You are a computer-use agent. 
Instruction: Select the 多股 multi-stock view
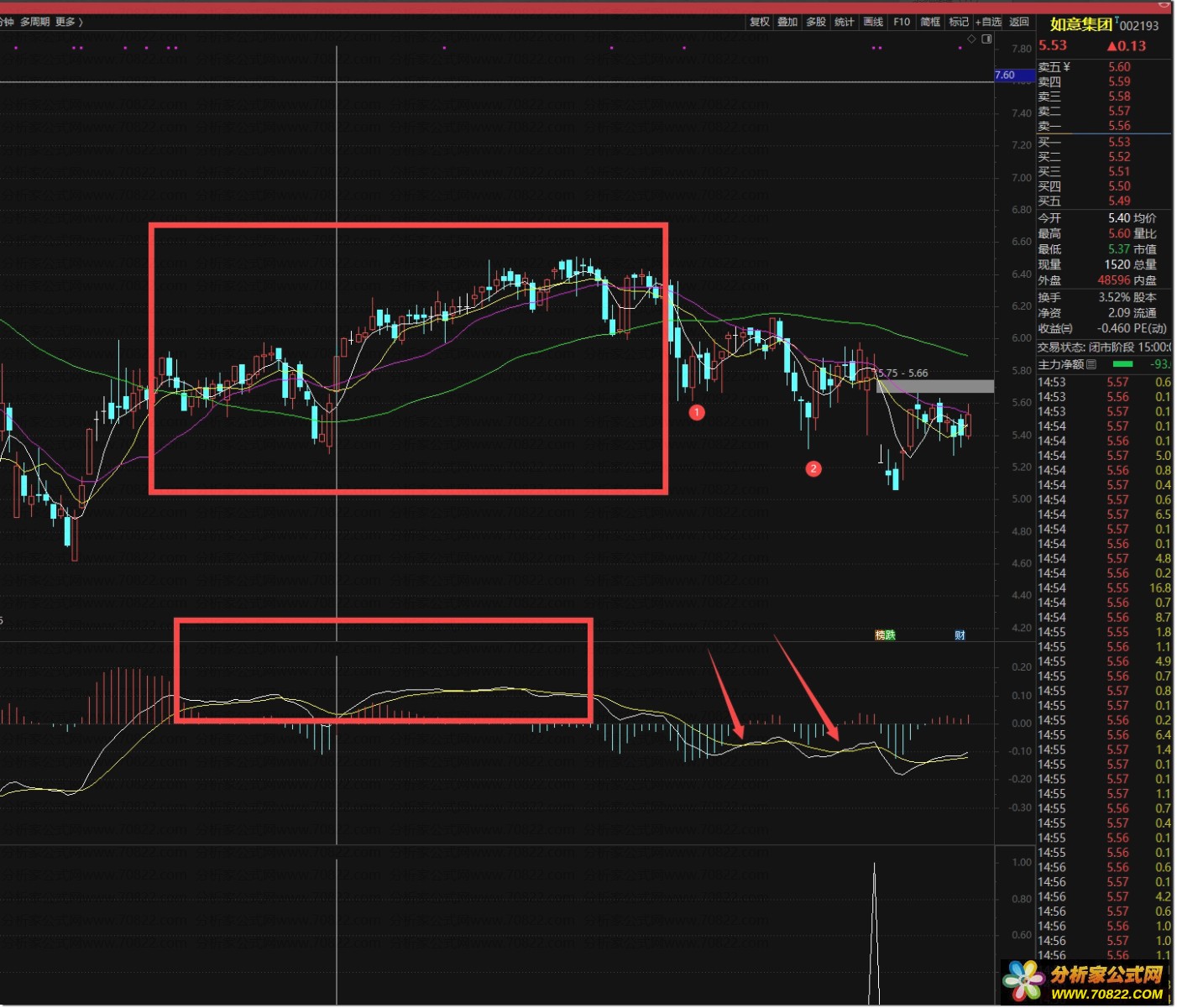816,23
